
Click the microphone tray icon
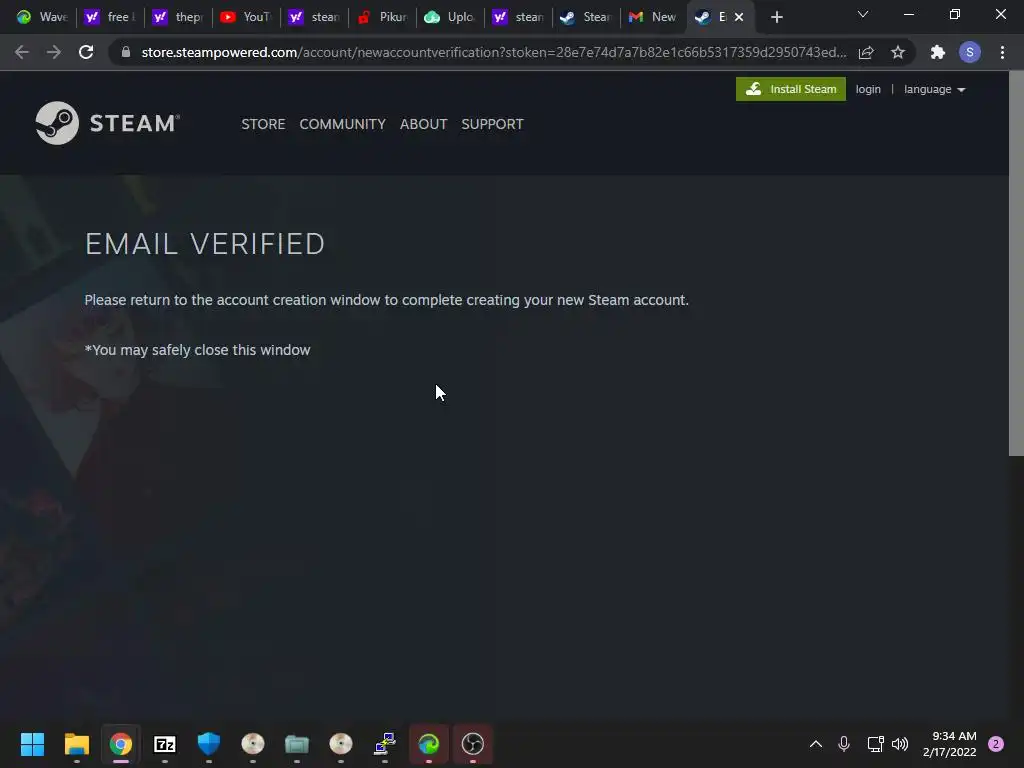click(x=844, y=744)
